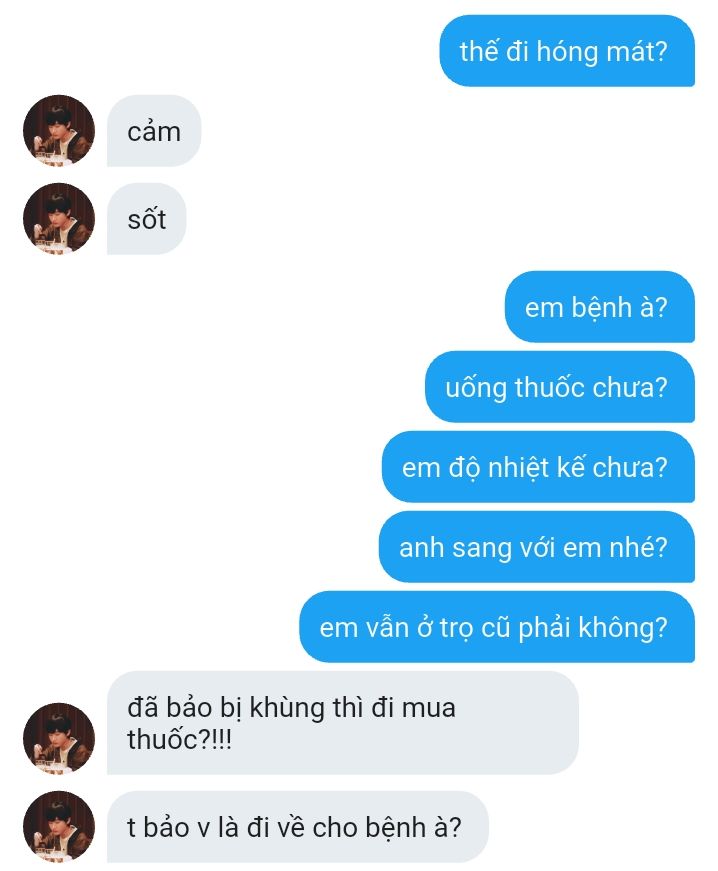The height and width of the screenshot is (871, 718).
Task: Click the text 'thuốc?!!!' on the second line
Action: (x=179, y=740)
